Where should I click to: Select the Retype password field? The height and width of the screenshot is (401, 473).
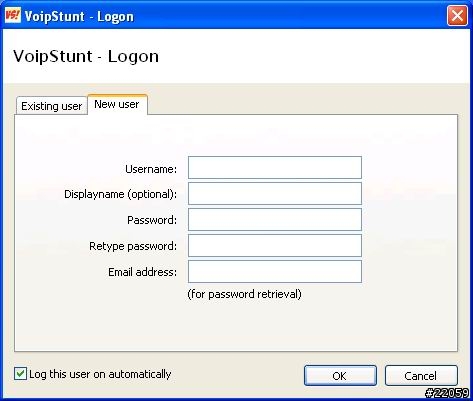pos(275,245)
